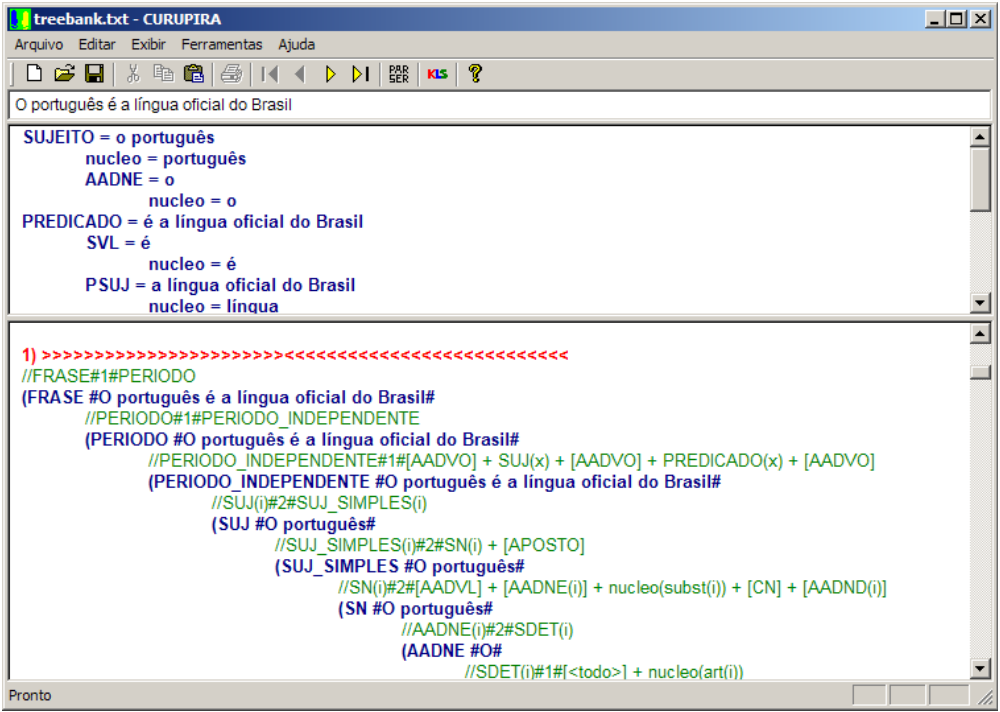
Task: Click the scroll down arrow of the lower tree panel
Action: [x=980, y=669]
